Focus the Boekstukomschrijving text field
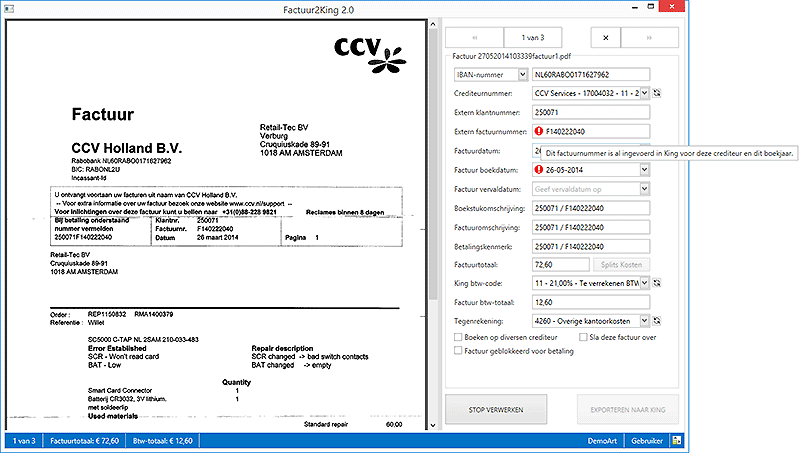 [591, 208]
